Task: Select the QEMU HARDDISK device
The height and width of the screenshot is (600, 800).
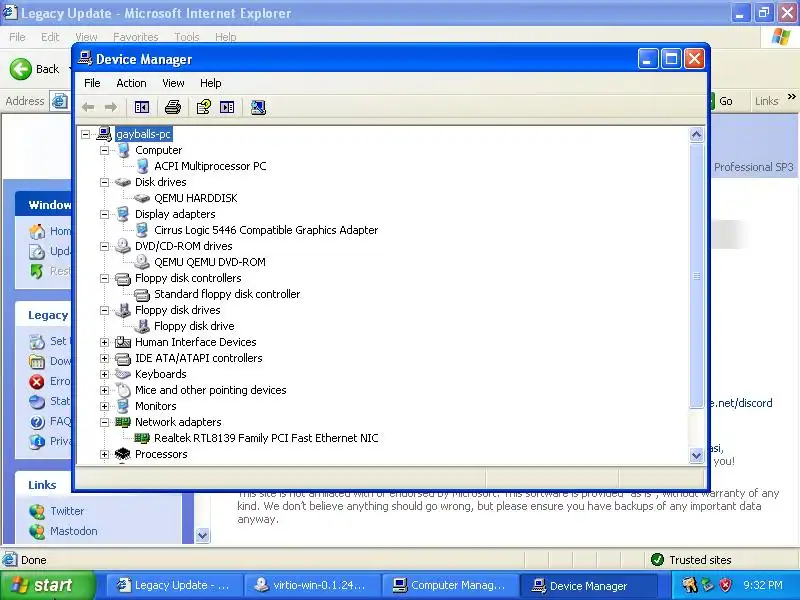Action: point(196,198)
